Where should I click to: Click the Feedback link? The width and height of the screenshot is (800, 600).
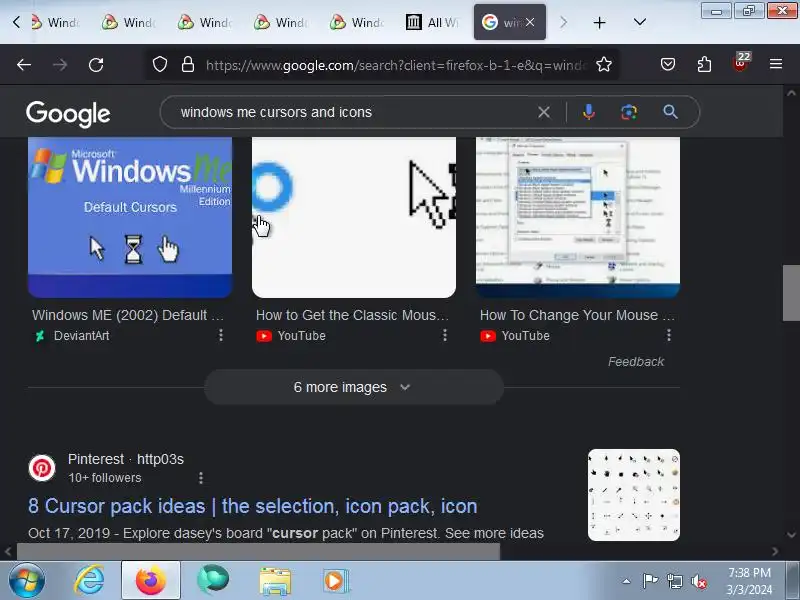[x=636, y=362]
